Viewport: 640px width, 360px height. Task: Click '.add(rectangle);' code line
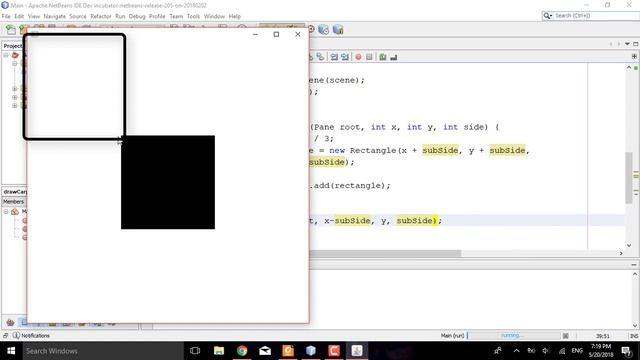point(349,185)
